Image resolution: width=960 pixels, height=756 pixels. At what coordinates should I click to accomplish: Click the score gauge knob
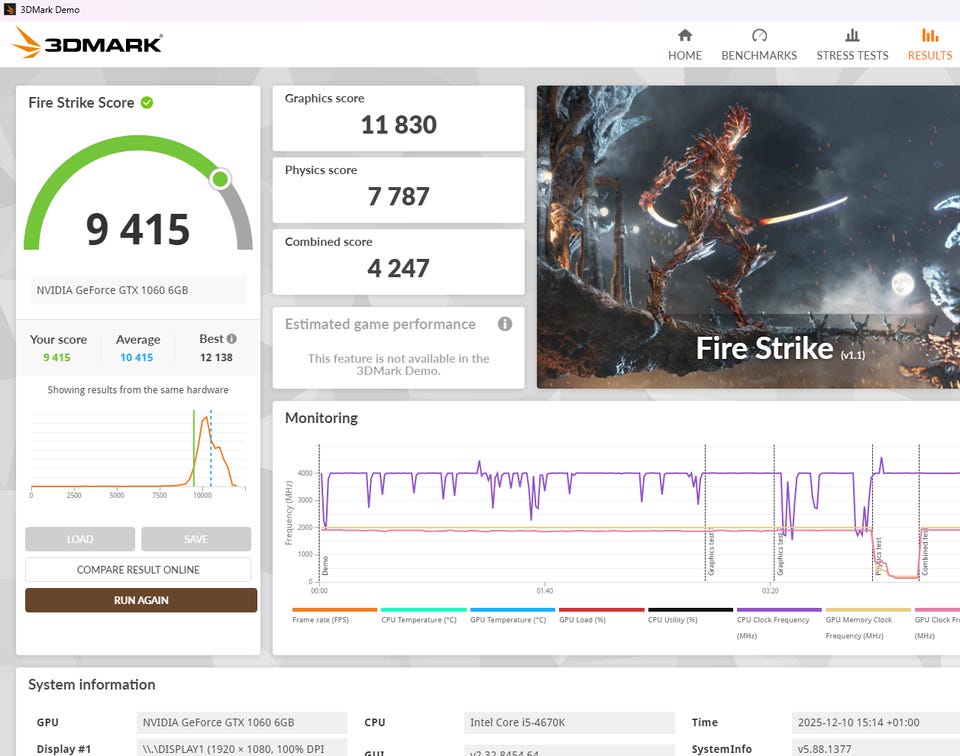click(220, 179)
